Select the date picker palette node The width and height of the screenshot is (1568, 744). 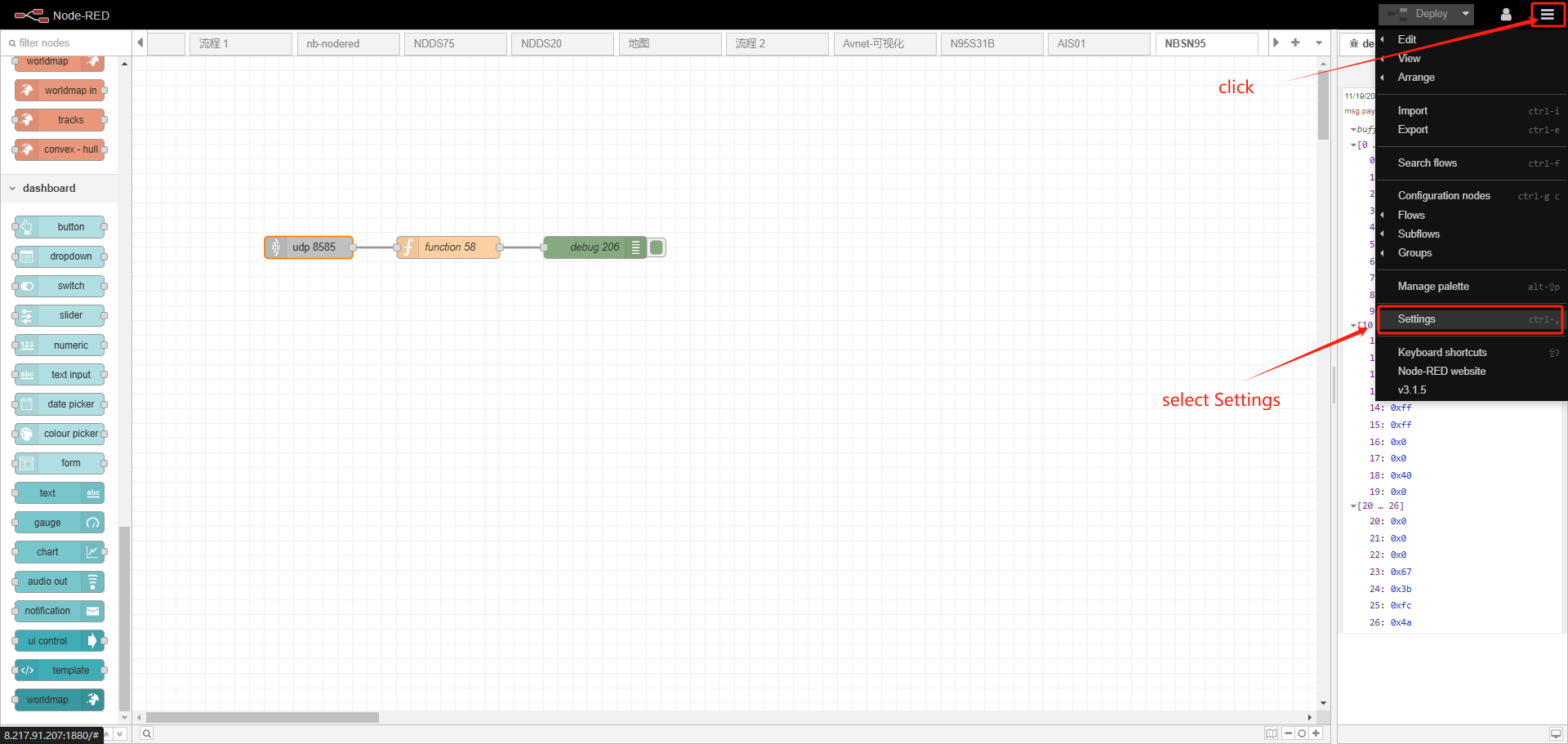[60, 404]
